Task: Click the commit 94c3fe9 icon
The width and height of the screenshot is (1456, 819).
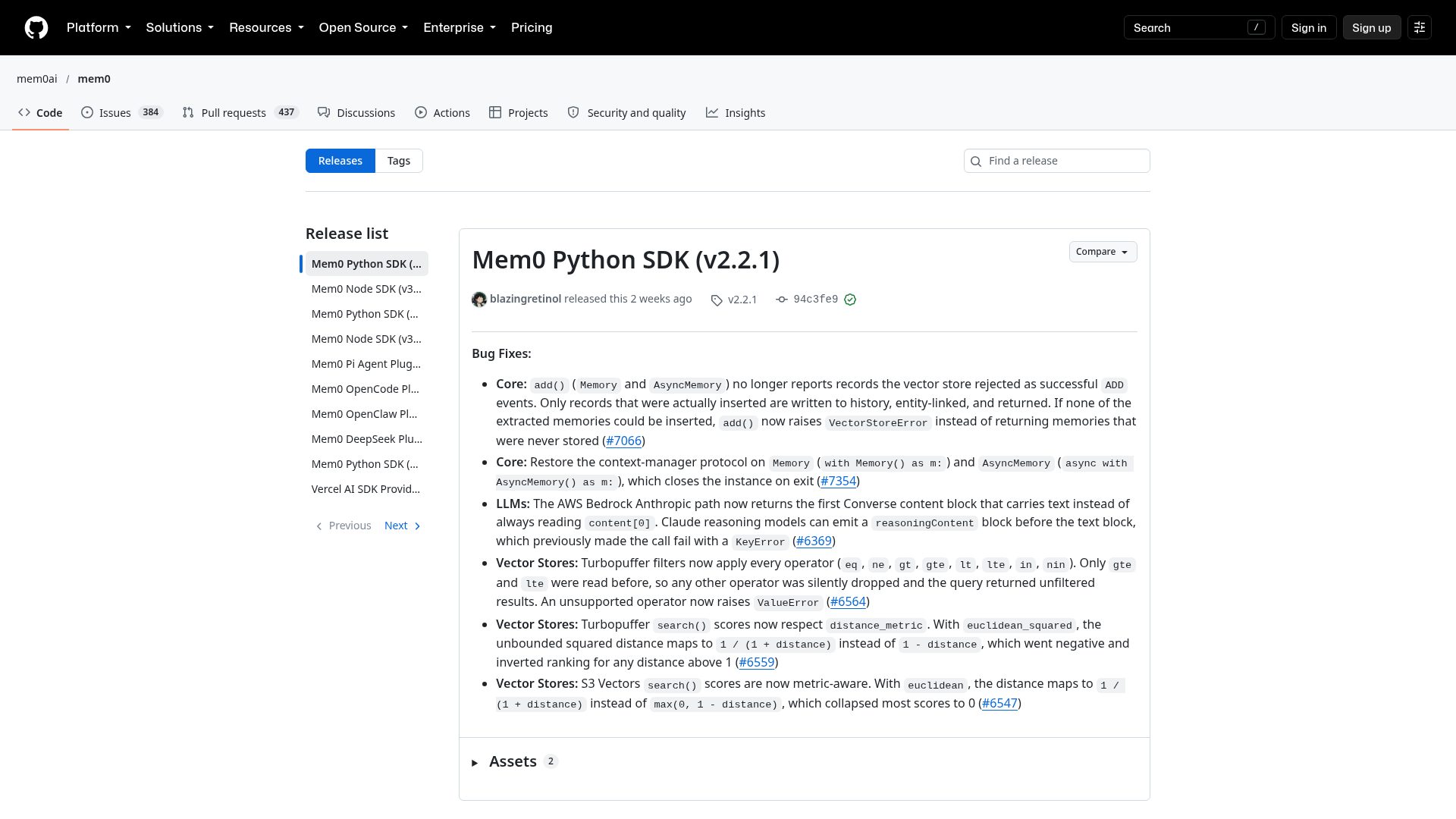Action: tap(782, 300)
